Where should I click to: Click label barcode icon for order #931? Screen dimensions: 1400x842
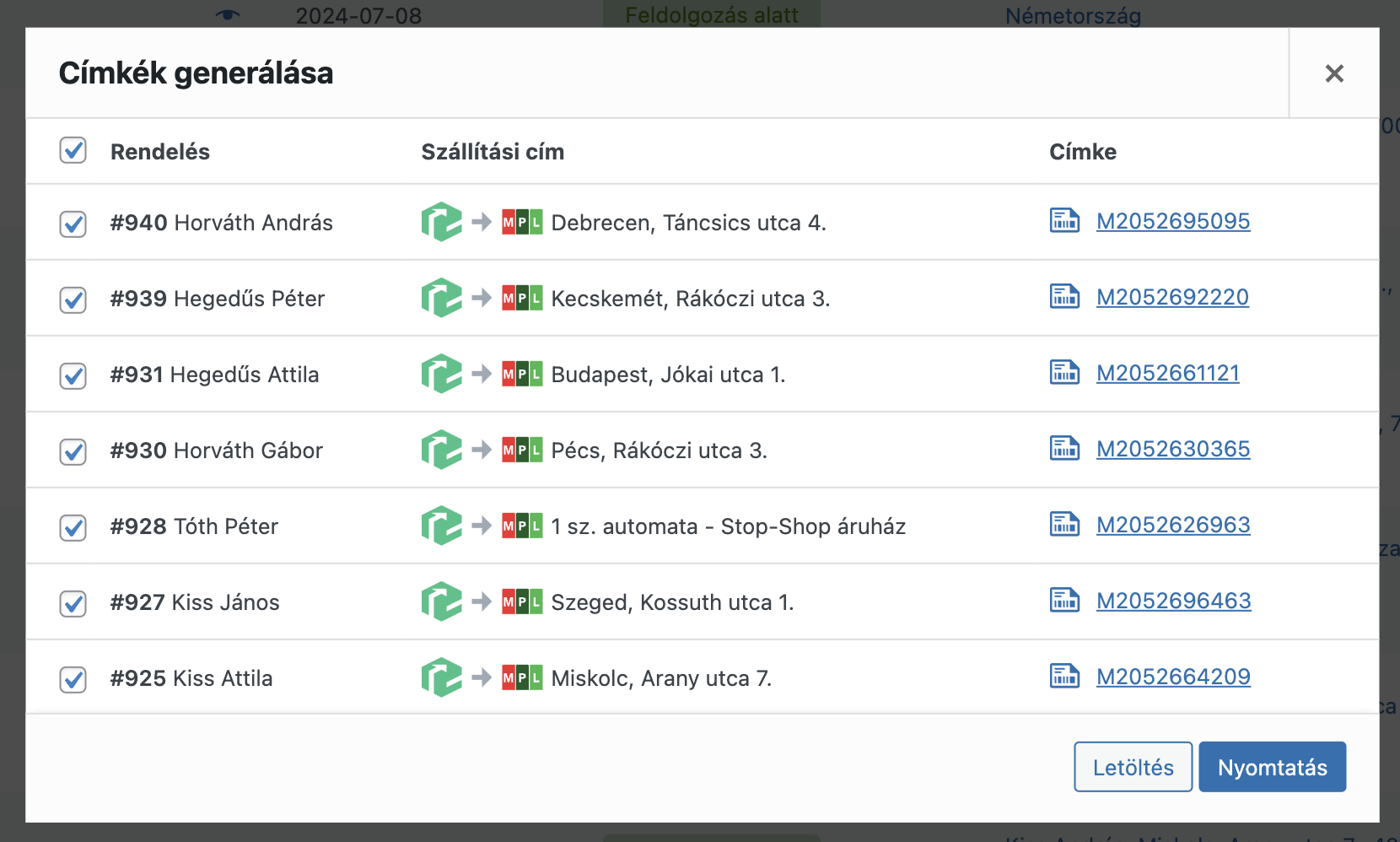tap(1064, 373)
